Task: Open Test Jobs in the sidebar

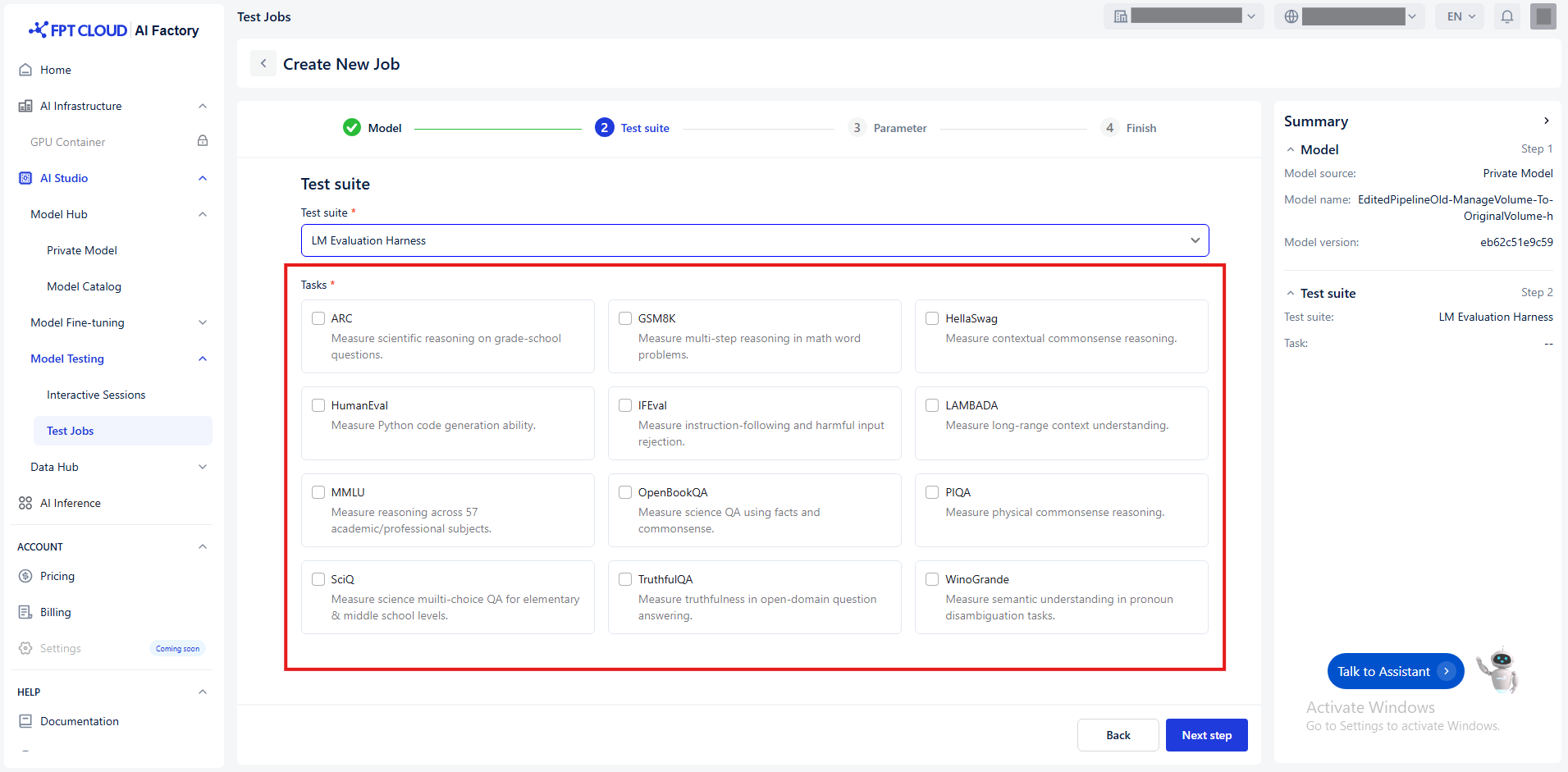Action: coord(70,431)
